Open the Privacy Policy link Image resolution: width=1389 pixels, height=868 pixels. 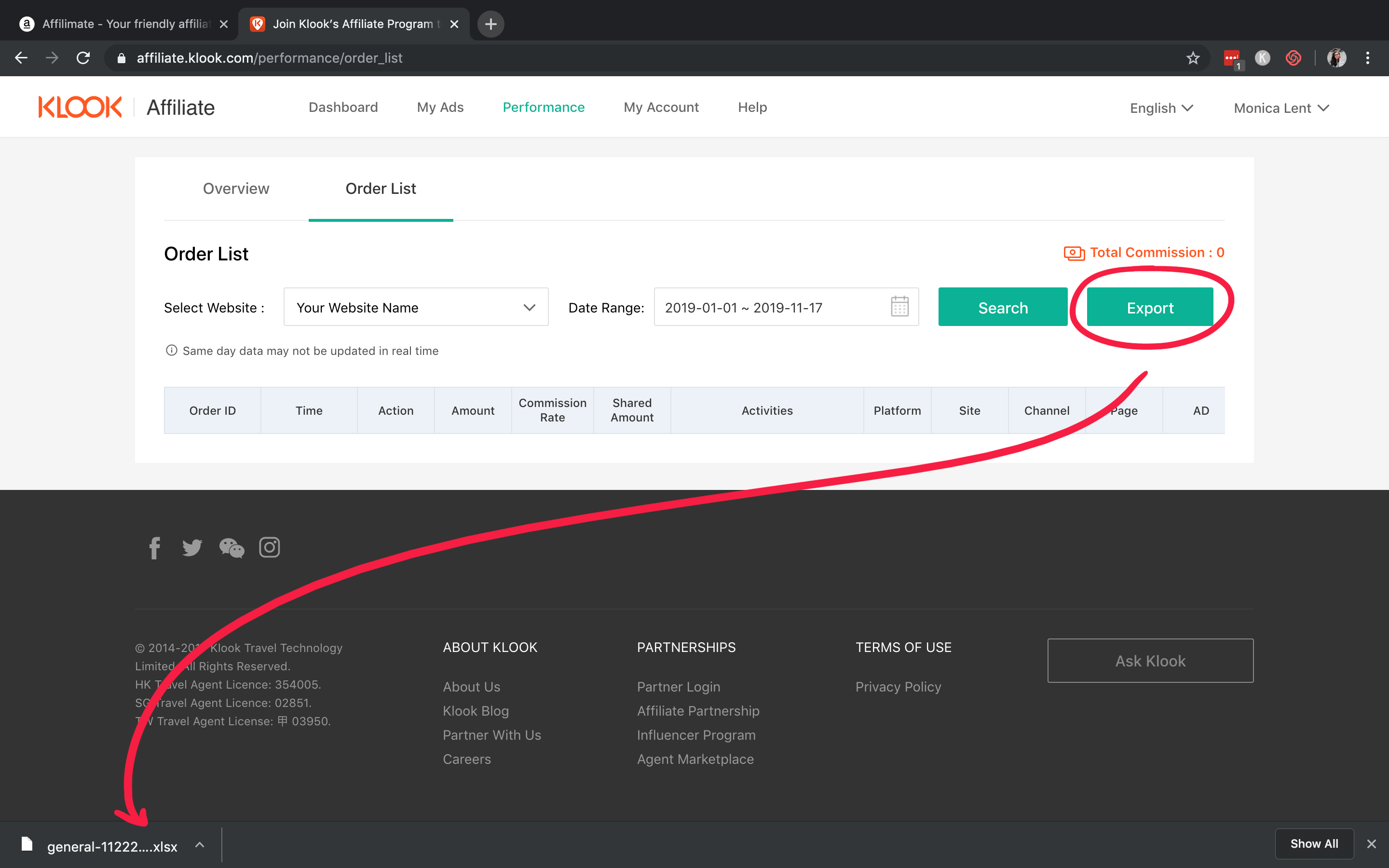tap(898, 687)
